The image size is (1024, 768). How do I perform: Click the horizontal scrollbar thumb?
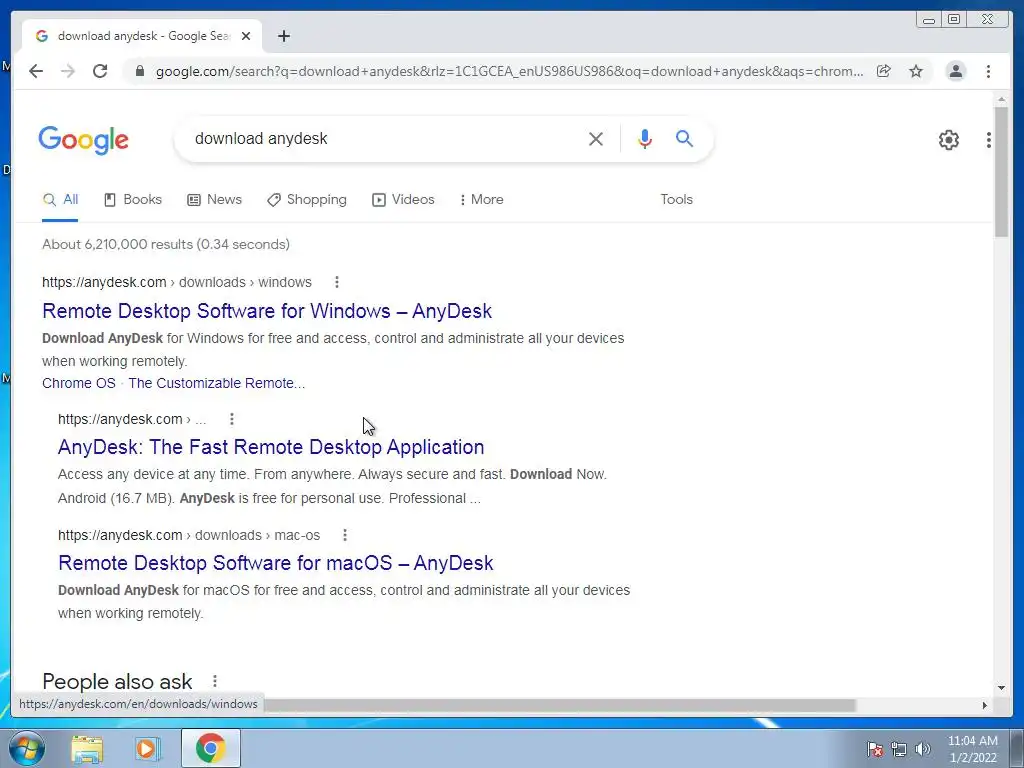coord(558,705)
